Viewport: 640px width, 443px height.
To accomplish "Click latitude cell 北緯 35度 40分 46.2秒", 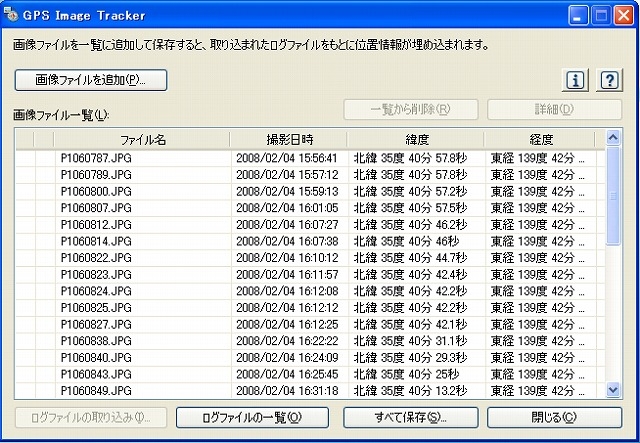I will [410, 225].
